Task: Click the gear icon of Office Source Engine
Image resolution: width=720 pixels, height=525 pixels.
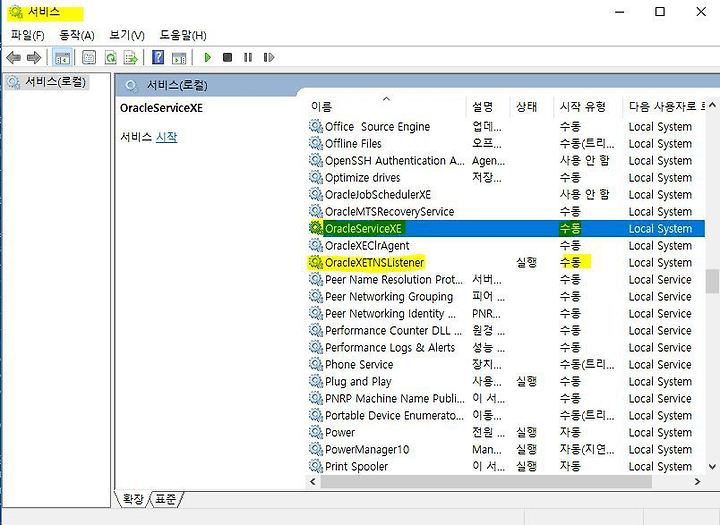Action: 315,126
